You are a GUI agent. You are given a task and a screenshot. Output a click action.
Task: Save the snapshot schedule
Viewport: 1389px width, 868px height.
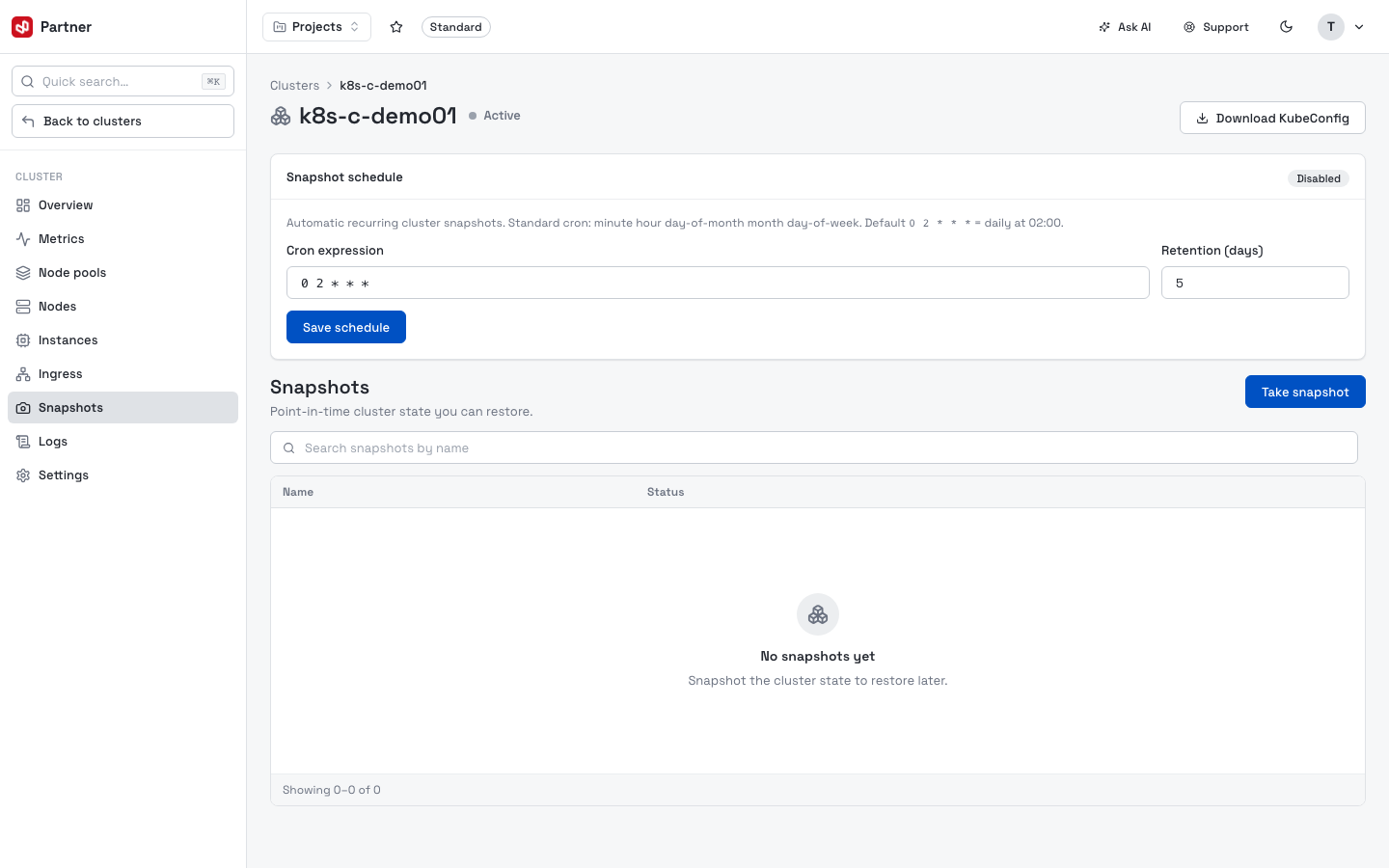346,327
